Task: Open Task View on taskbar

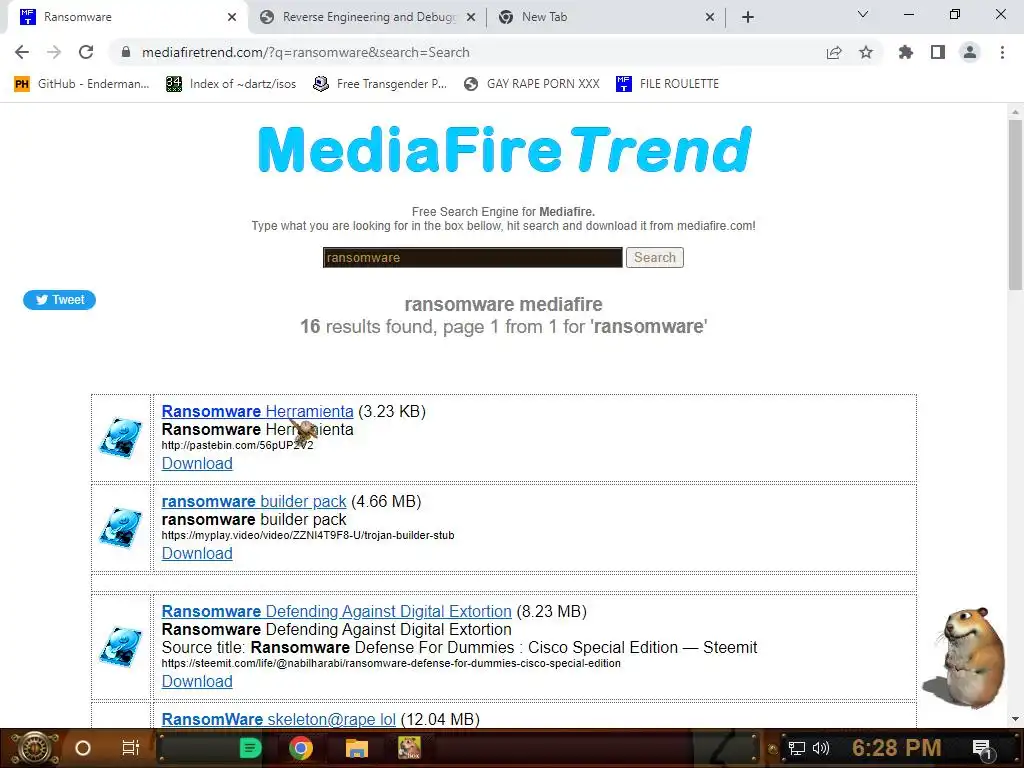Action: point(131,748)
